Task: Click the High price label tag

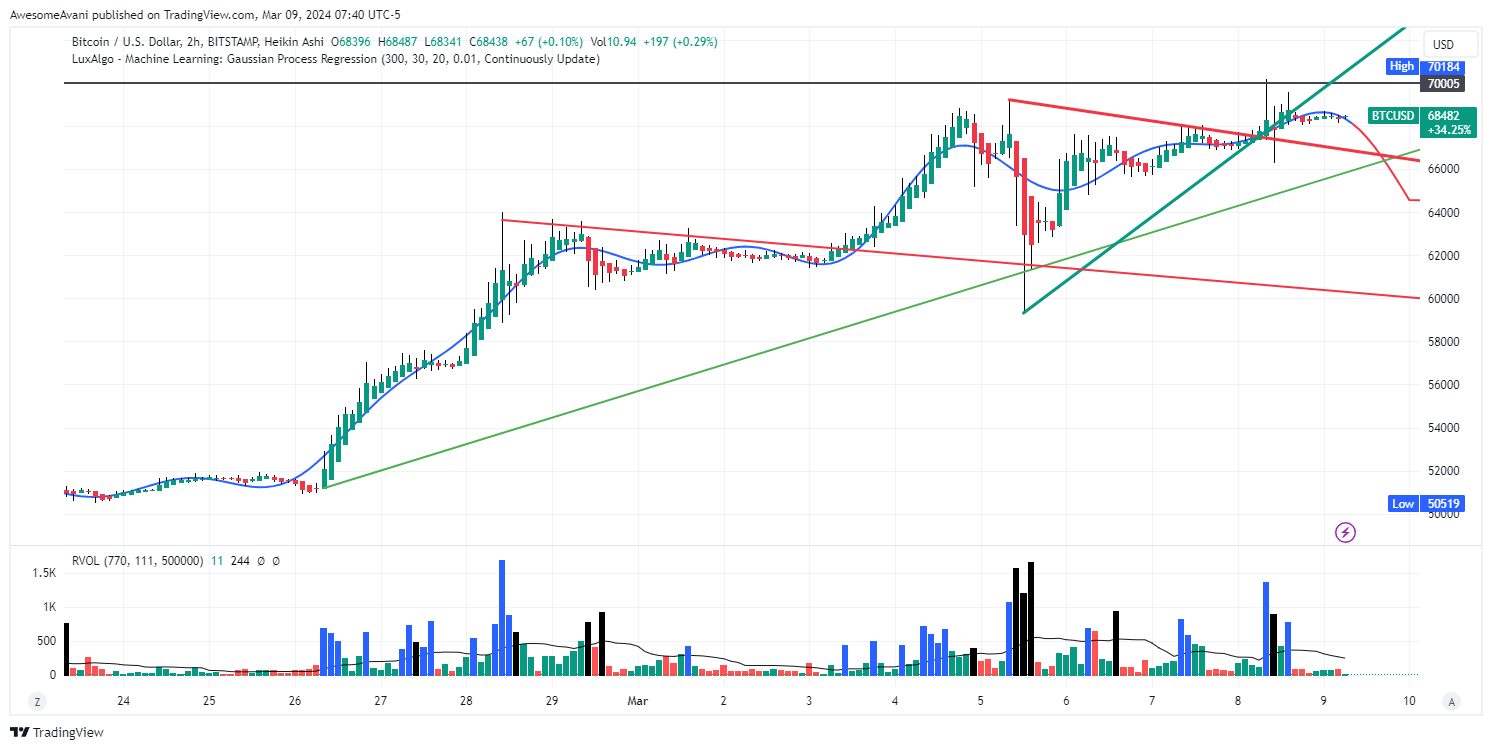Action: tap(1402, 66)
